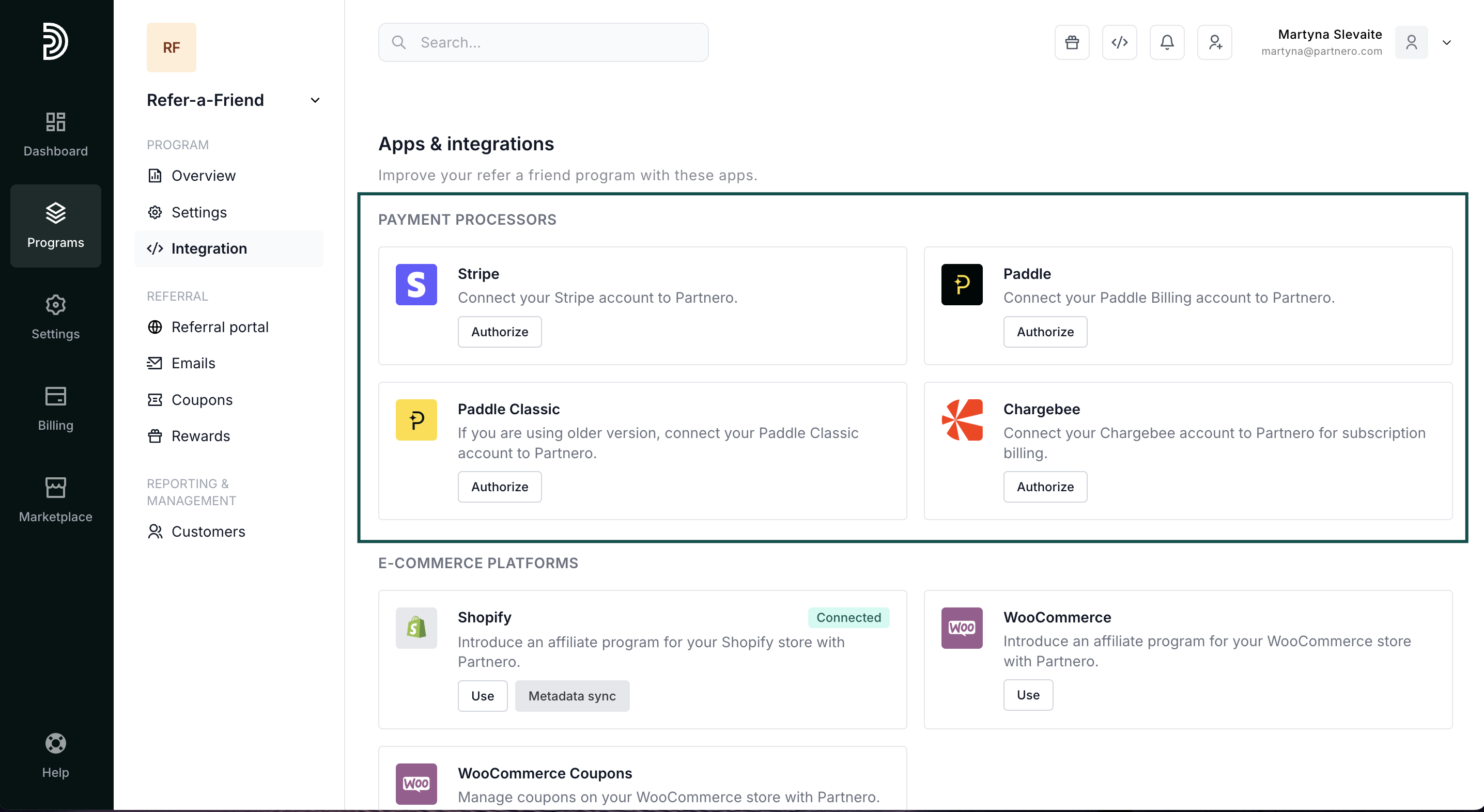Click the Partnero logo at top left

pyautogui.click(x=55, y=41)
